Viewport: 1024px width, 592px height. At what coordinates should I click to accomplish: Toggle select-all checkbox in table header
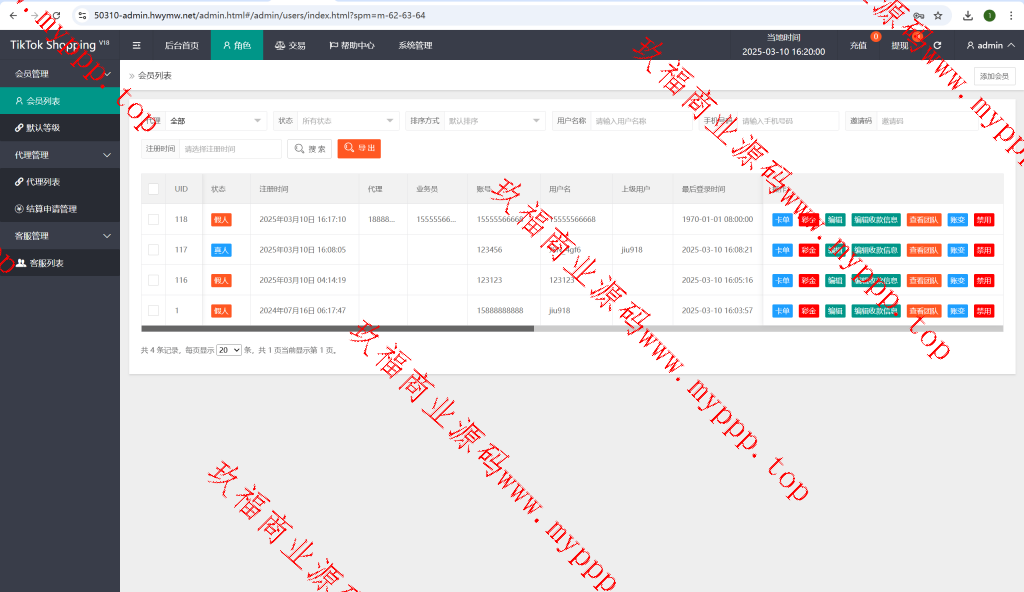click(x=153, y=189)
